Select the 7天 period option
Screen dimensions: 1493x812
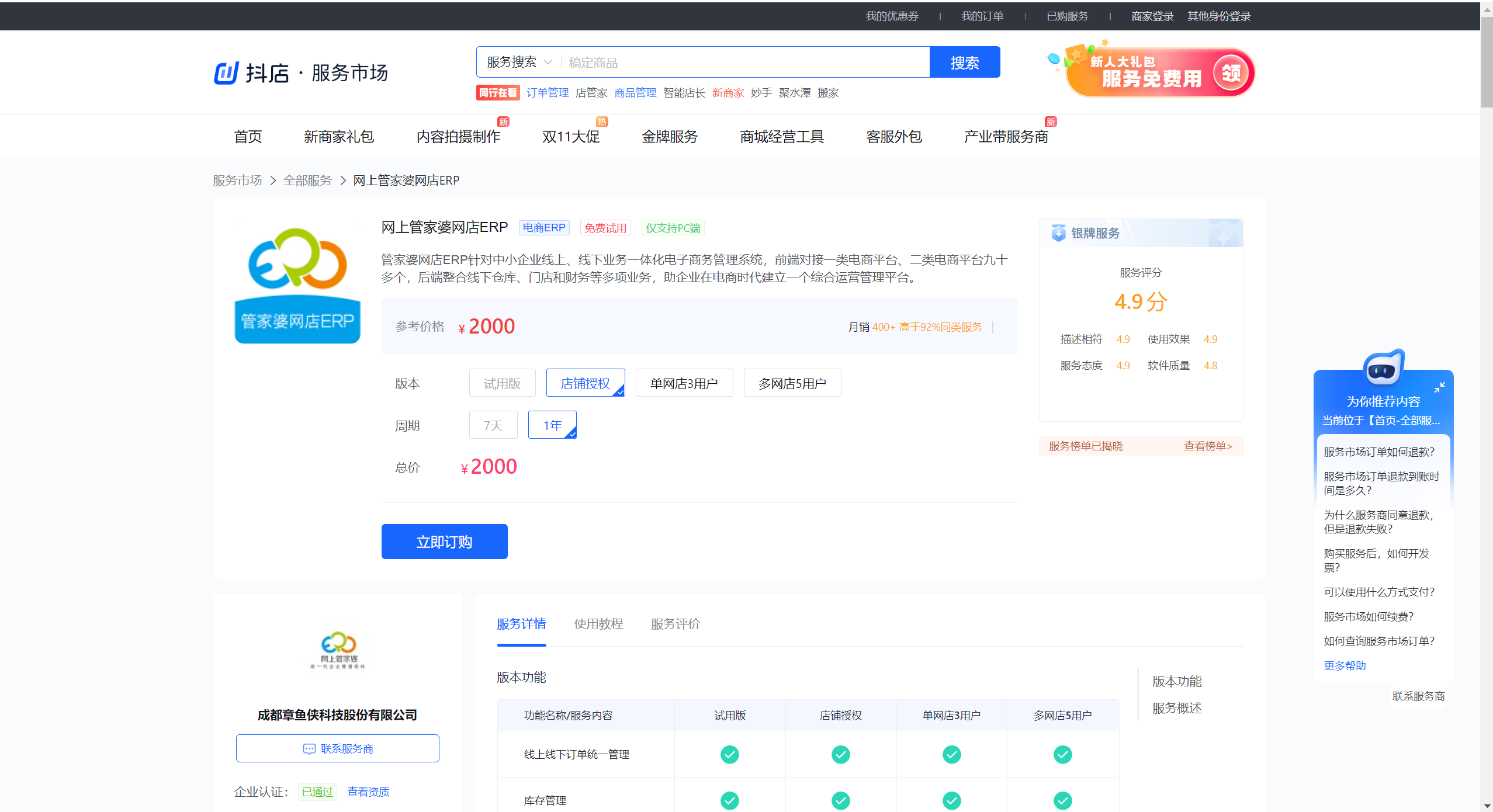(x=493, y=425)
